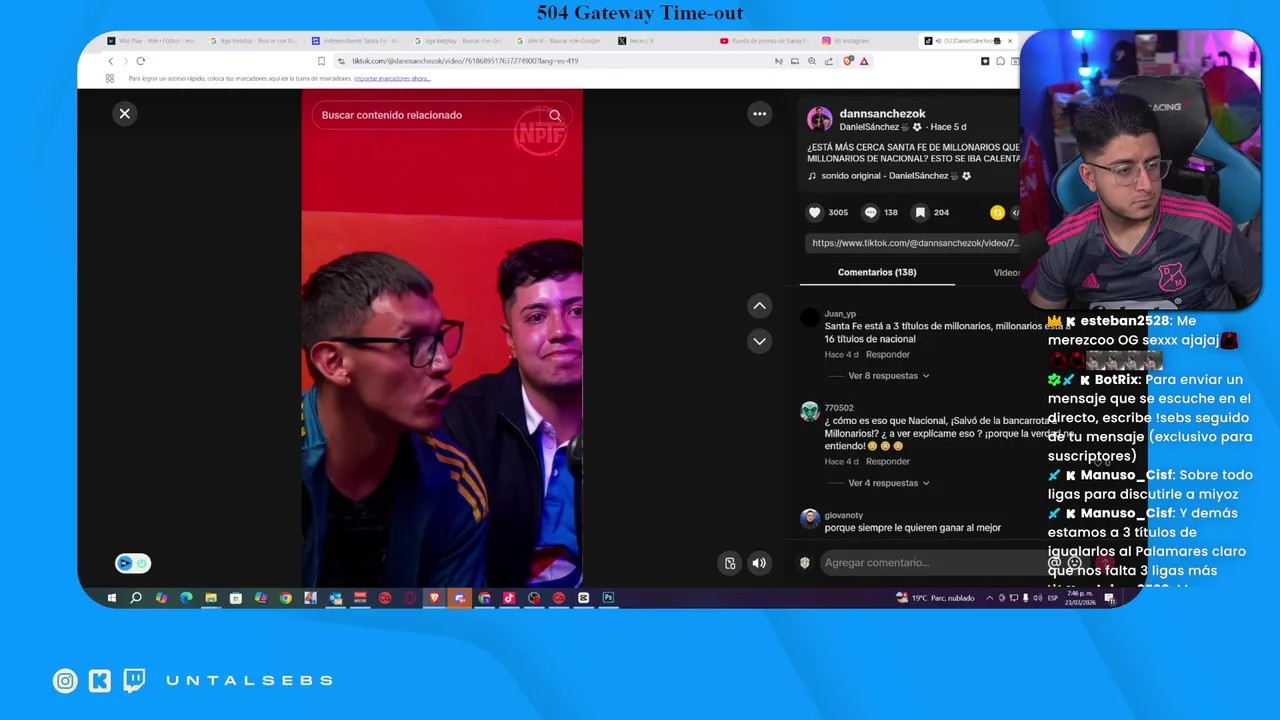
Task: Open Google Chrome from taskbar
Action: pyautogui.click(x=286, y=598)
